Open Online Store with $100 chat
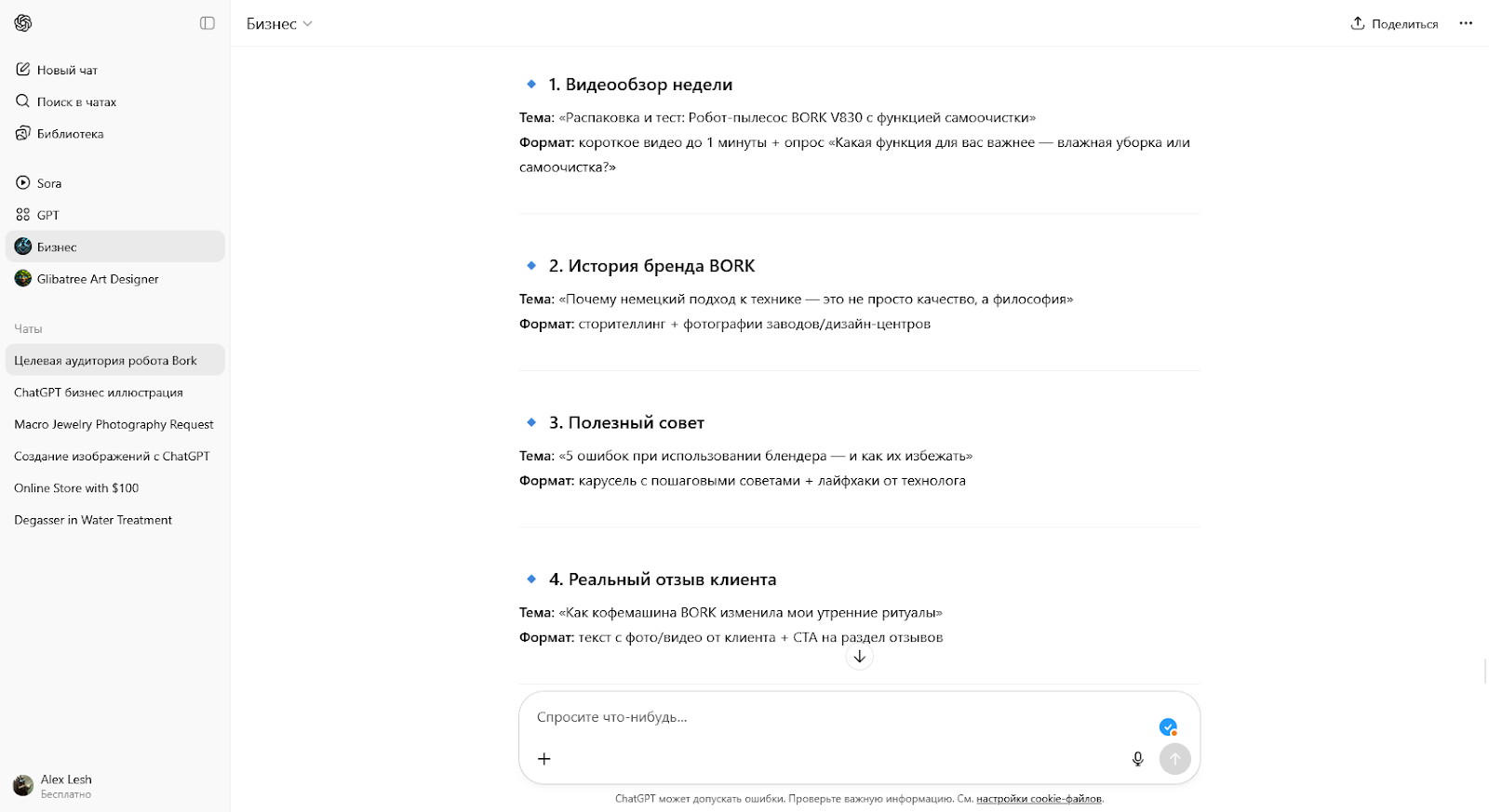 point(115,487)
